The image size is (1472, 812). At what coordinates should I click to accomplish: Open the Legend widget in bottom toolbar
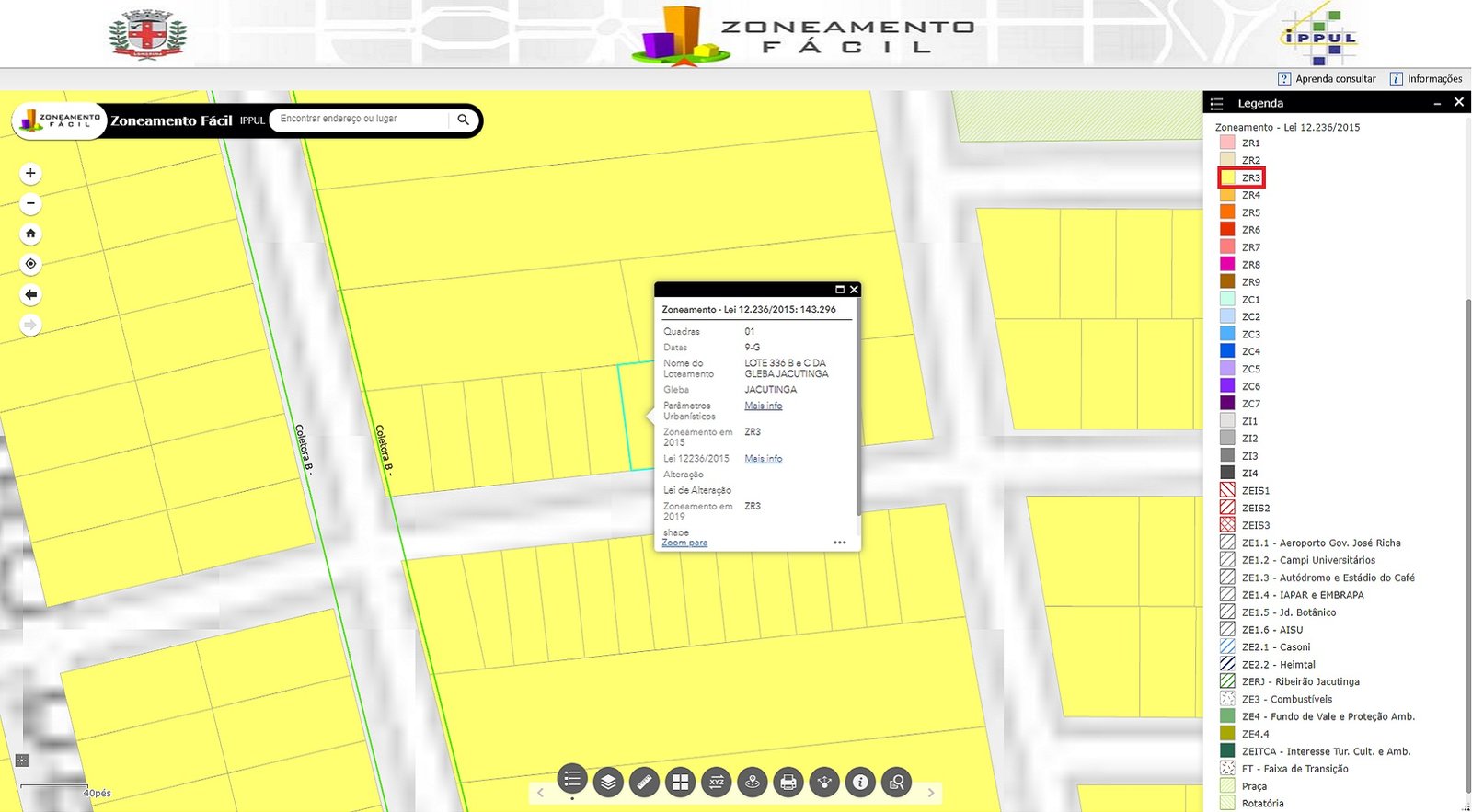pos(571,781)
